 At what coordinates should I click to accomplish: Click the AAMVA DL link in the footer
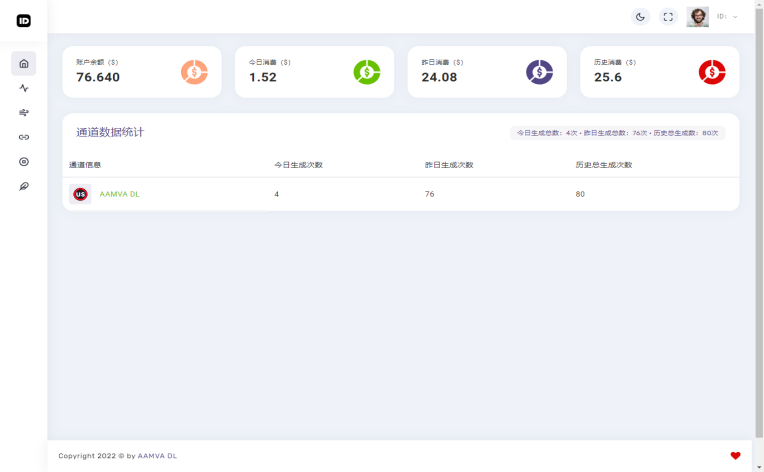click(x=157, y=456)
